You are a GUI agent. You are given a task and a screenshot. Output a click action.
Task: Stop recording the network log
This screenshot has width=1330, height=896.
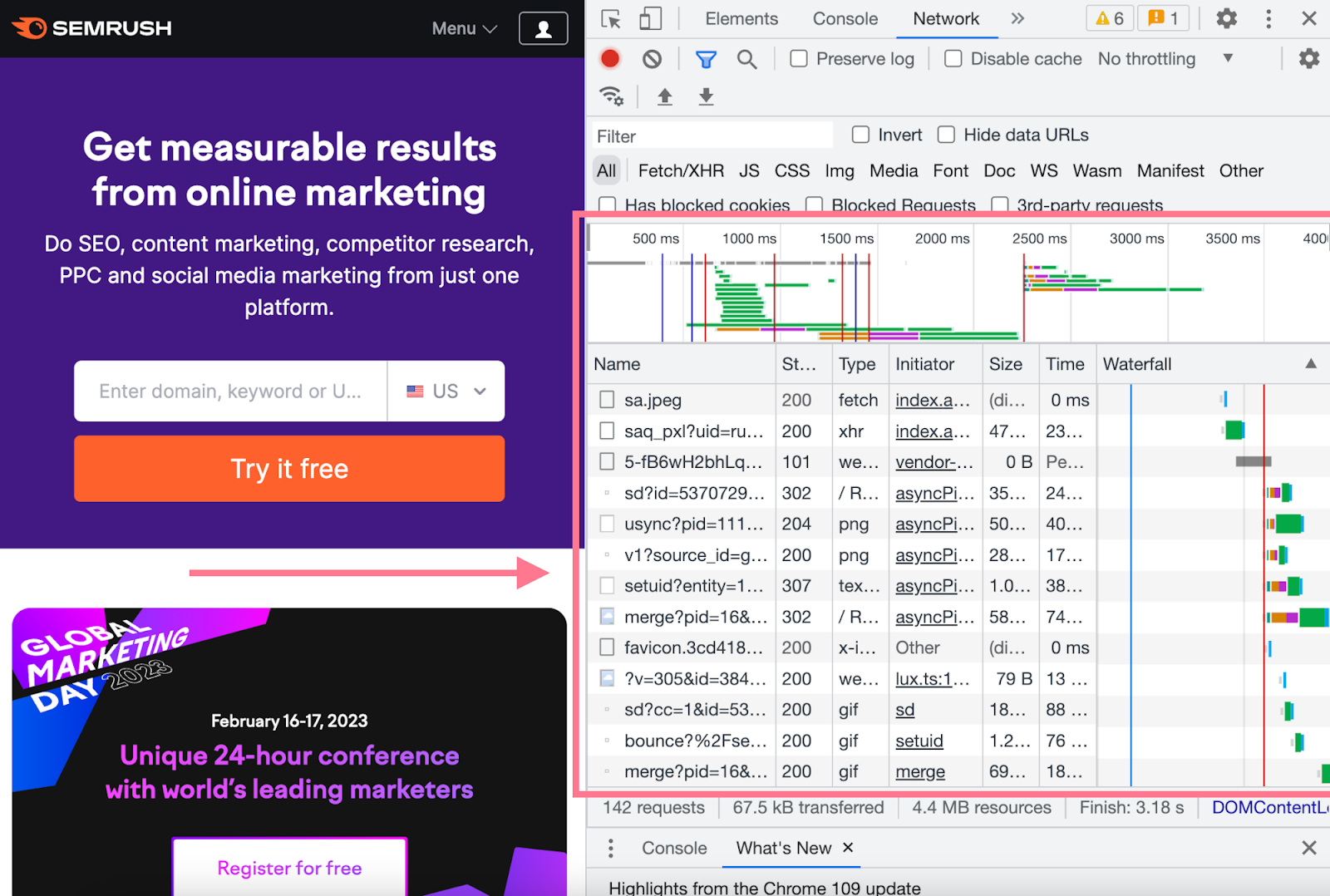click(x=610, y=59)
